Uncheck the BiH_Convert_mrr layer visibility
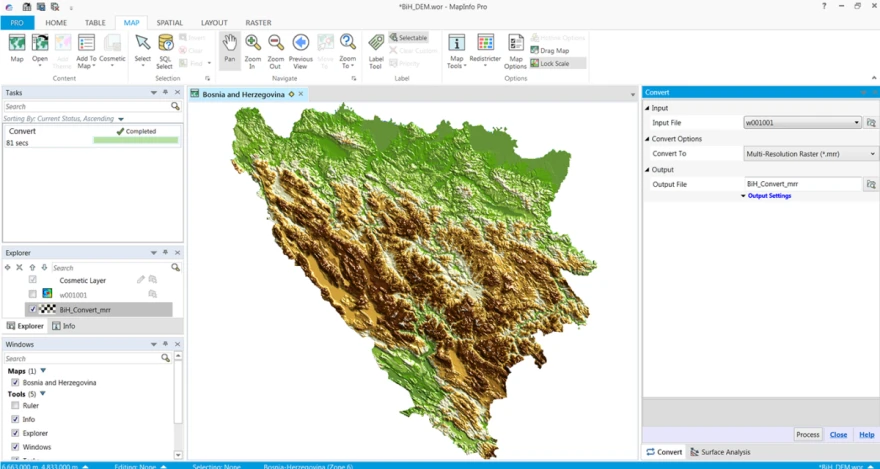This screenshot has height=469, width=880. [x=33, y=309]
